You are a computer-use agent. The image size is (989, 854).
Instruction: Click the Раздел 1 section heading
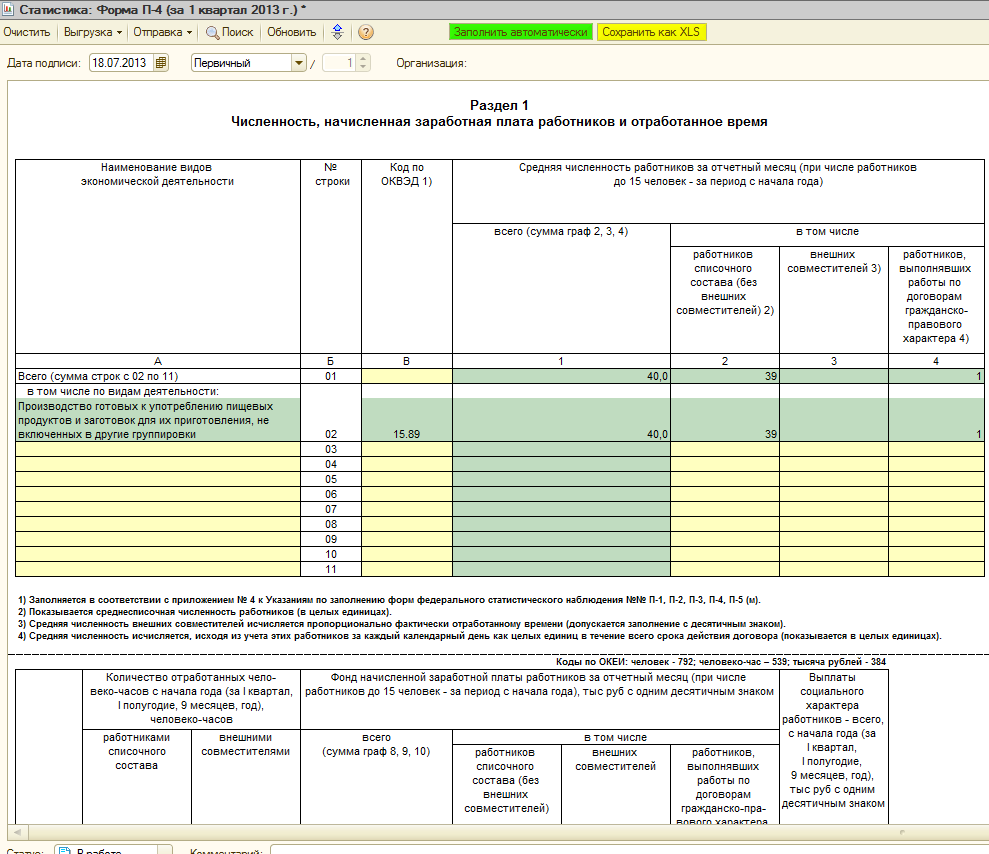tap(499, 105)
